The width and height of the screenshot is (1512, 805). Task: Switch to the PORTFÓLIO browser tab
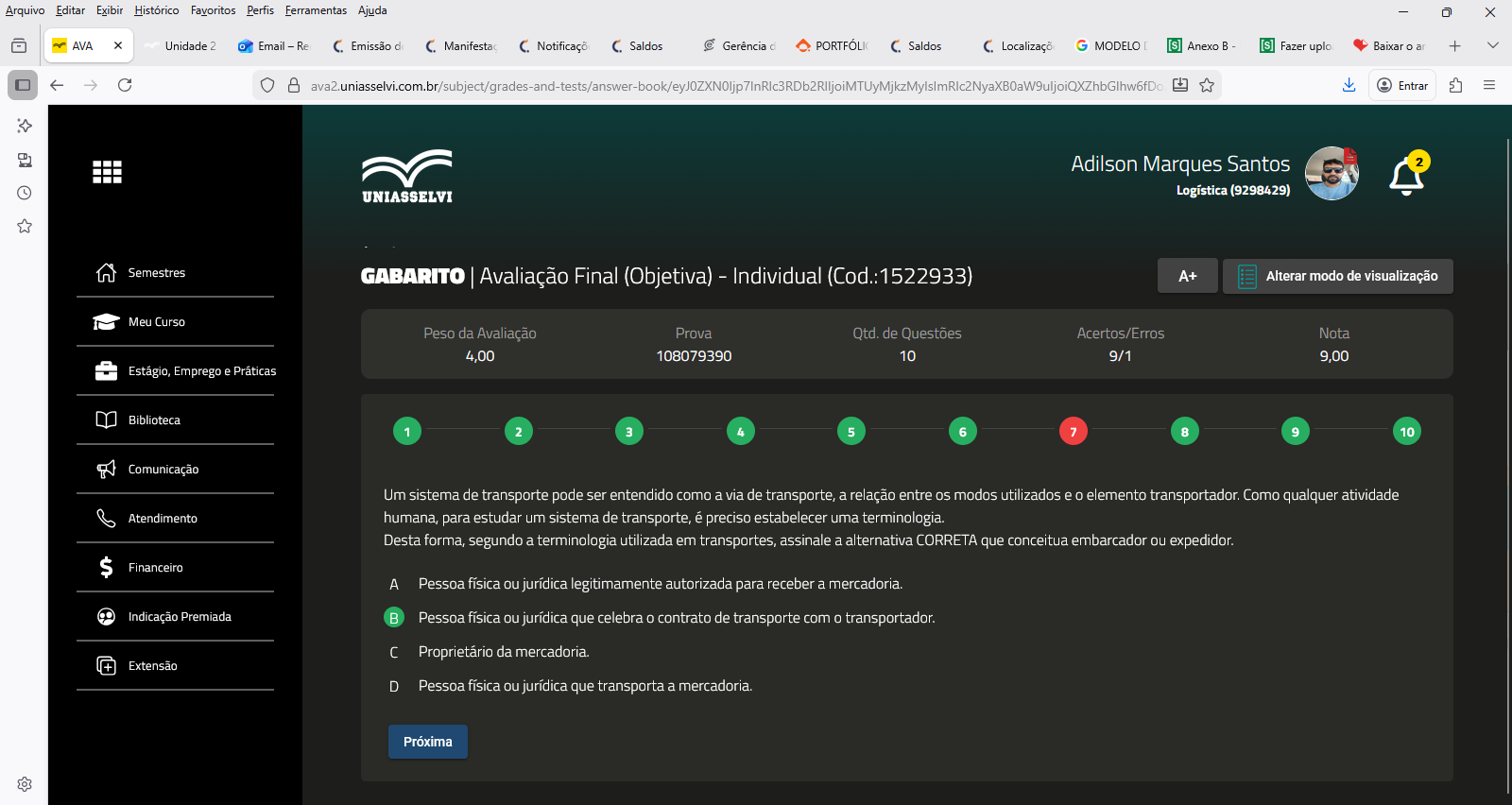pyautogui.click(x=832, y=45)
